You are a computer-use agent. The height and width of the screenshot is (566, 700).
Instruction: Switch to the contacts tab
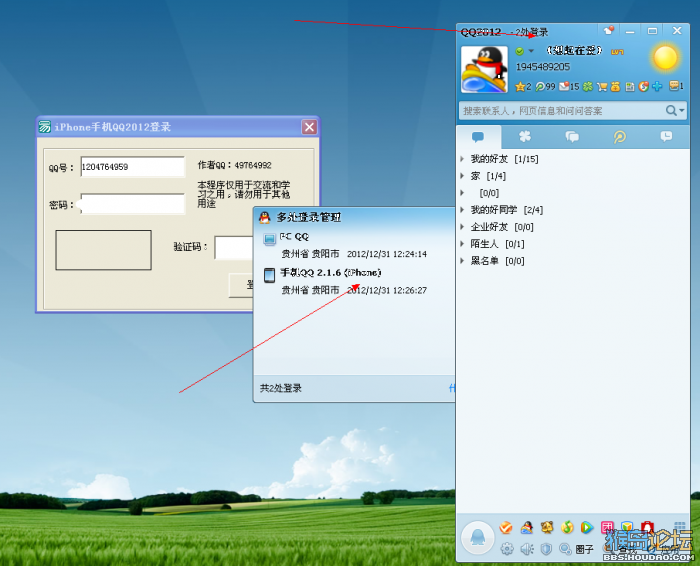[478, 137]
